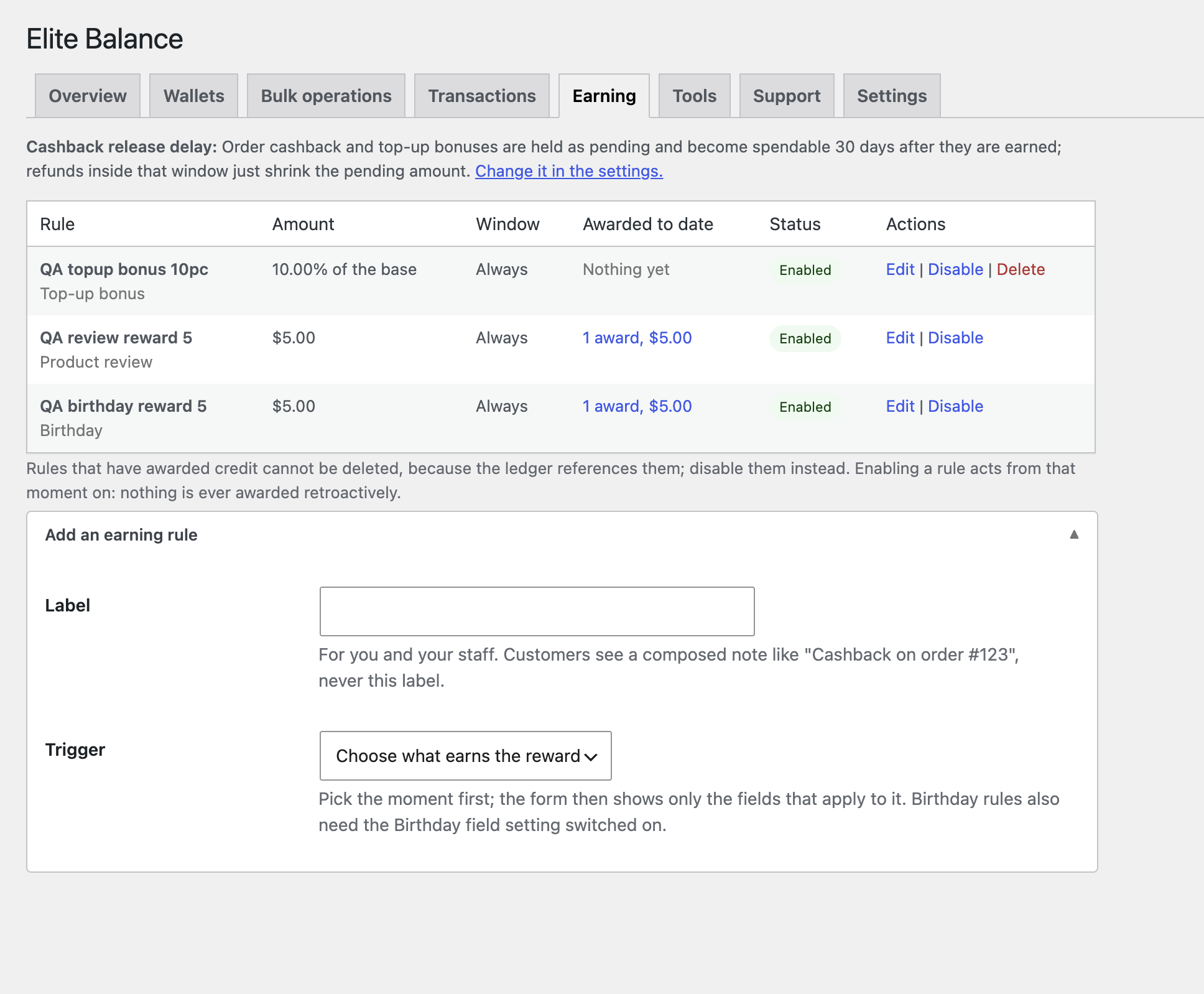Click the 'Elite Balance' page title
This screenshot has width=1204, height=994.
[104, 39]
